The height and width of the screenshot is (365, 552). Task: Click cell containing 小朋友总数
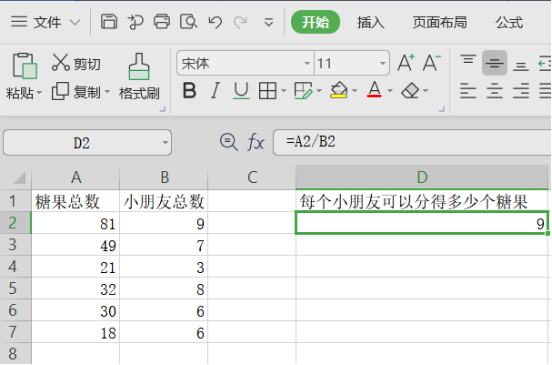point(164,201)
